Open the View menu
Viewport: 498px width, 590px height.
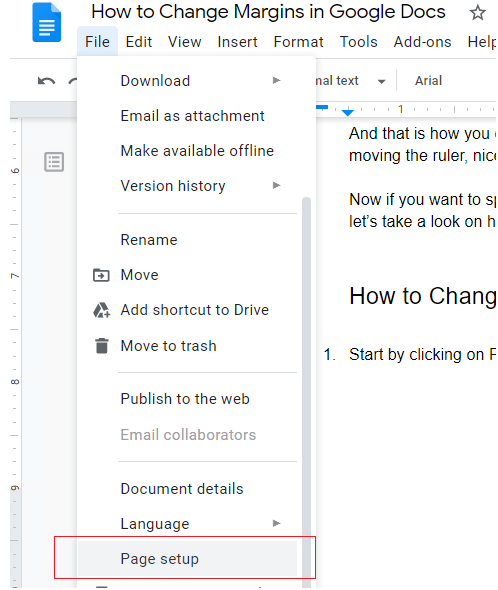pyautogui.click(x=184, y=42)
